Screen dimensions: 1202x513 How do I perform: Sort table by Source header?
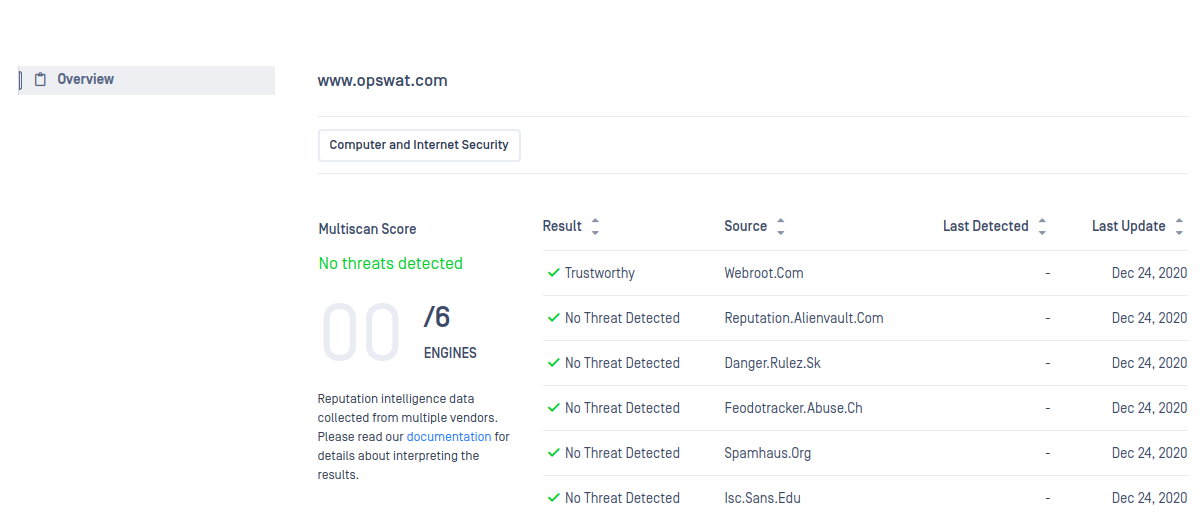(x=746, y=226)
